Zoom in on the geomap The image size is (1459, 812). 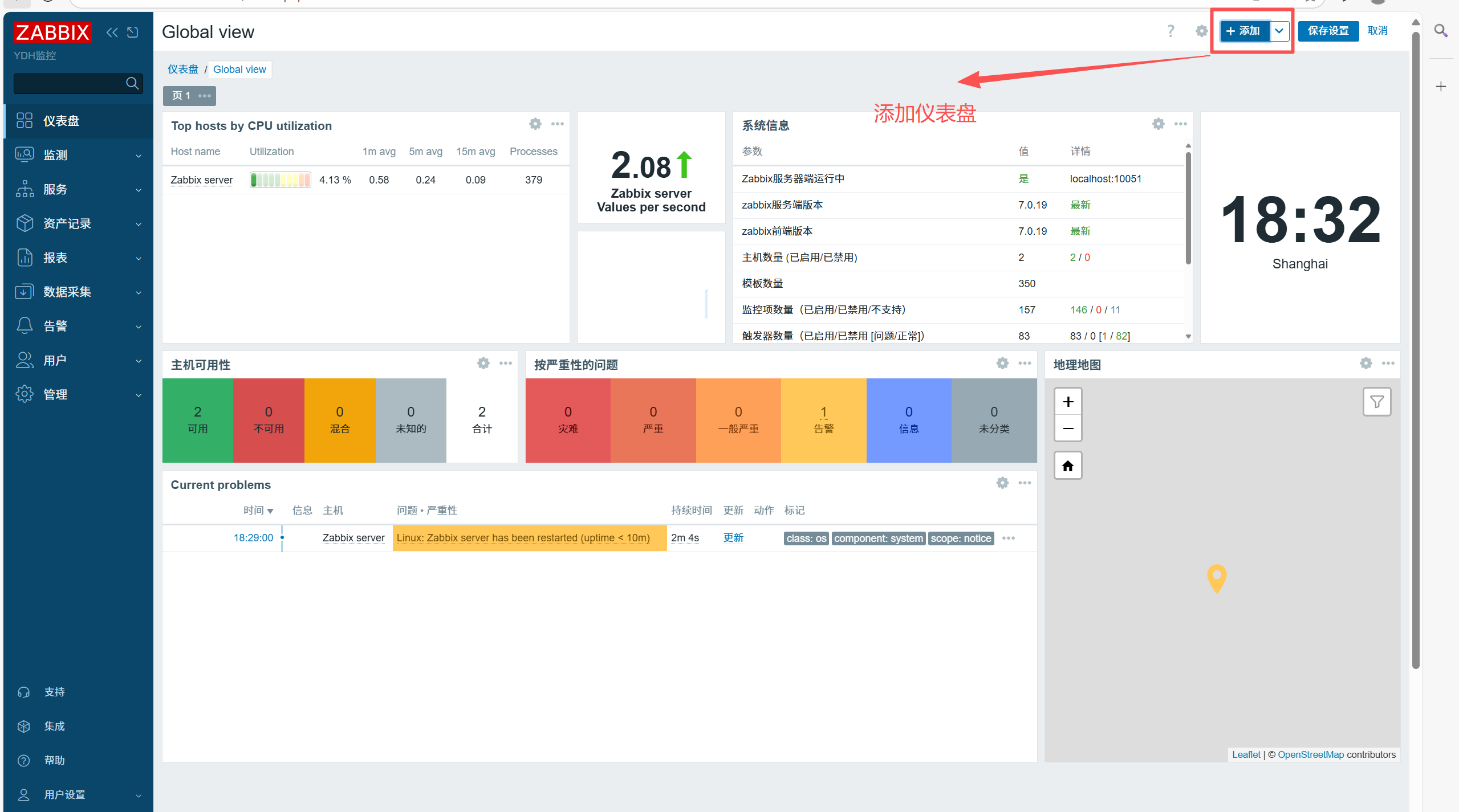pos(1068,402)
